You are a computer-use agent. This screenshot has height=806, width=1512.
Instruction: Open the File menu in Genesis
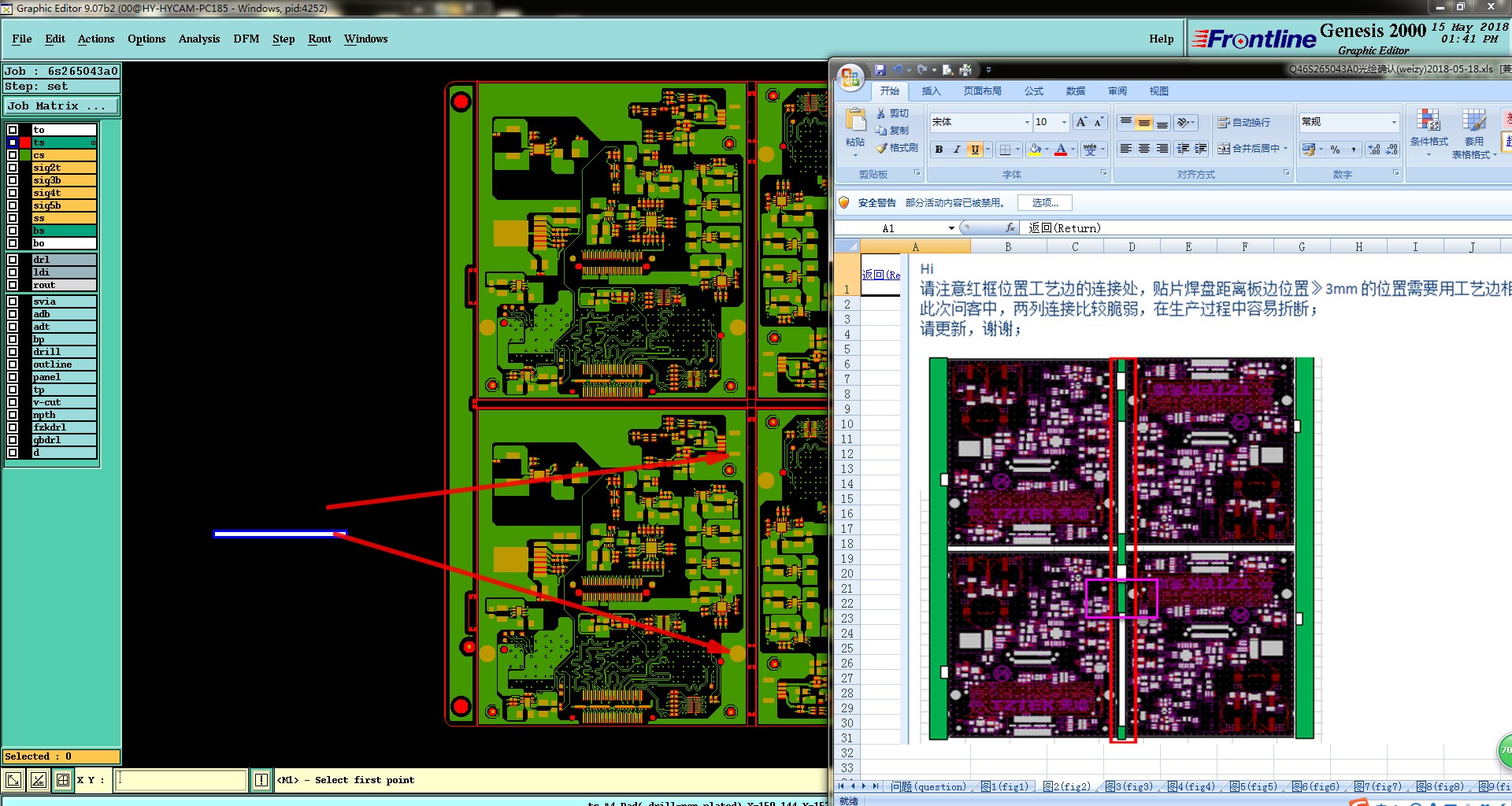pos(22,39)
